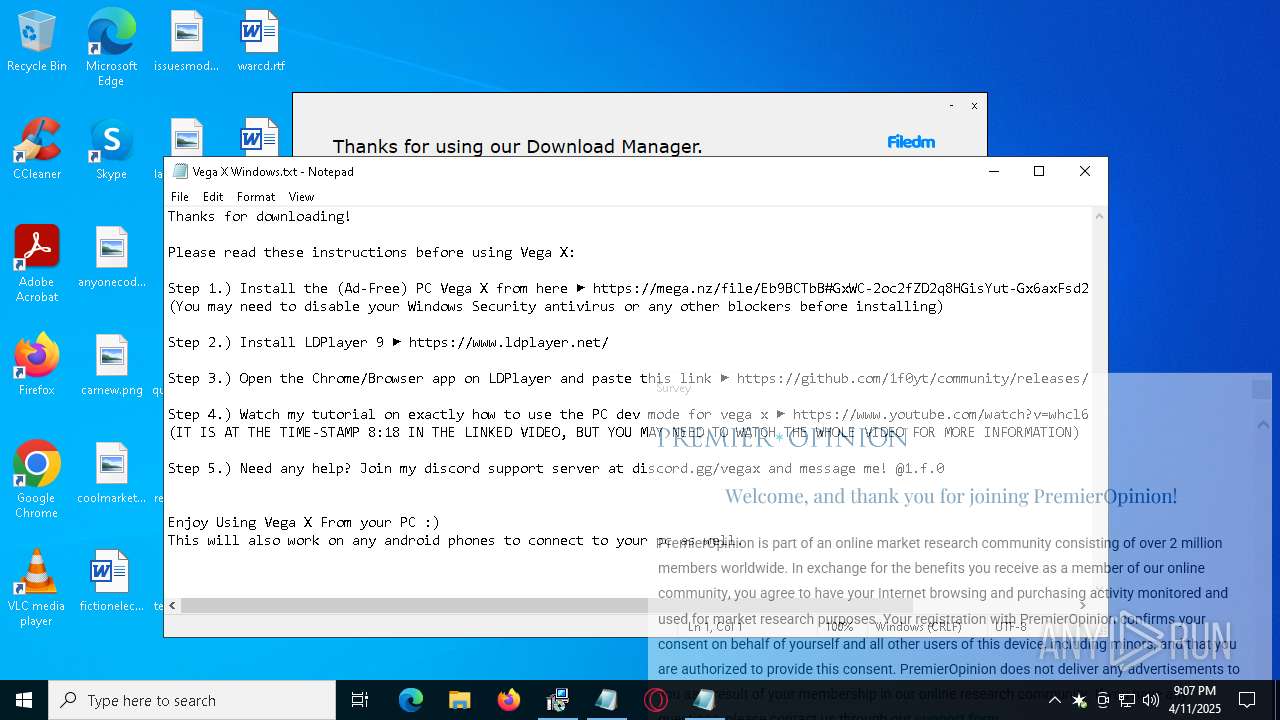Open Firefox desktop shortcut
Screen dimensions: 1280x720
coord(37,365)
